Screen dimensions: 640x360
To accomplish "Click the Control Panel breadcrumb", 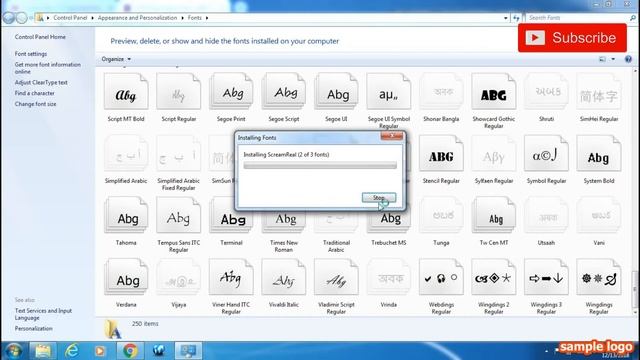I will (70, 18).
